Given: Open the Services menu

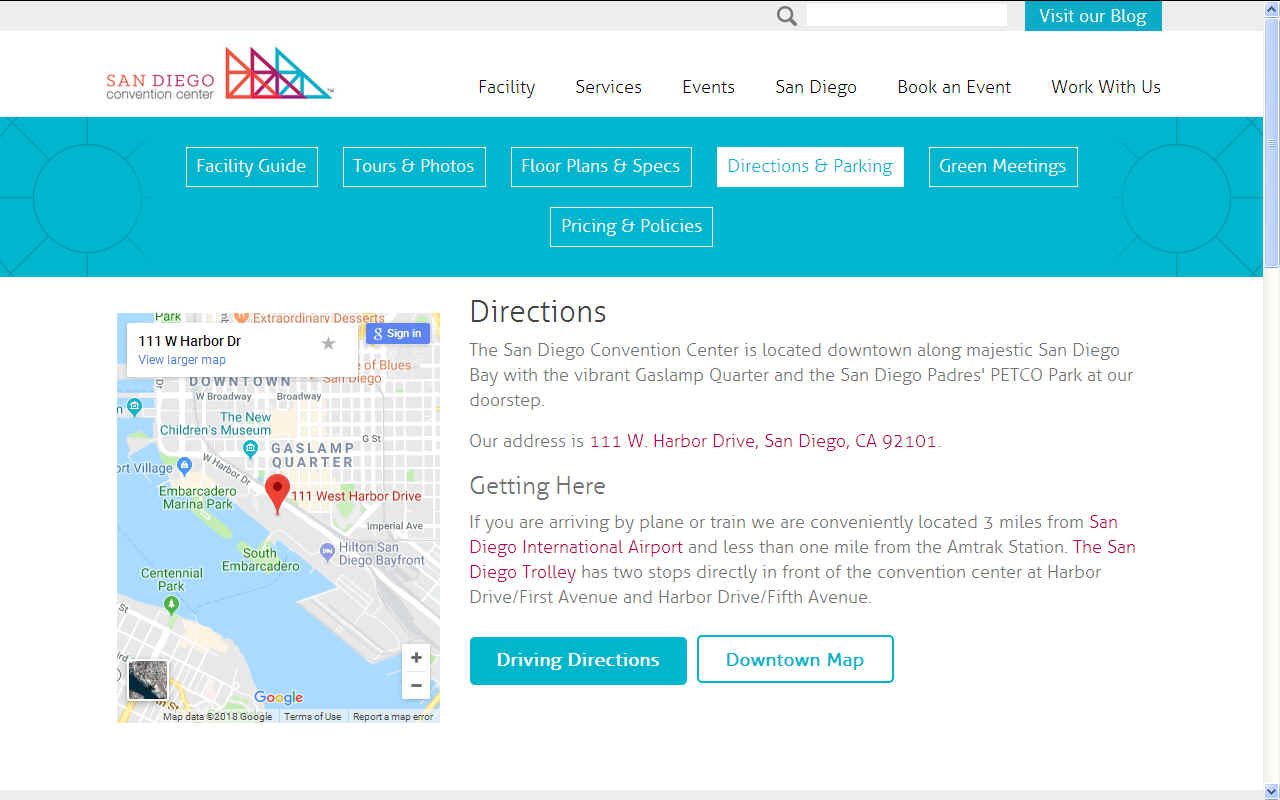Looking at the screenshot, I should coord(608,87).
